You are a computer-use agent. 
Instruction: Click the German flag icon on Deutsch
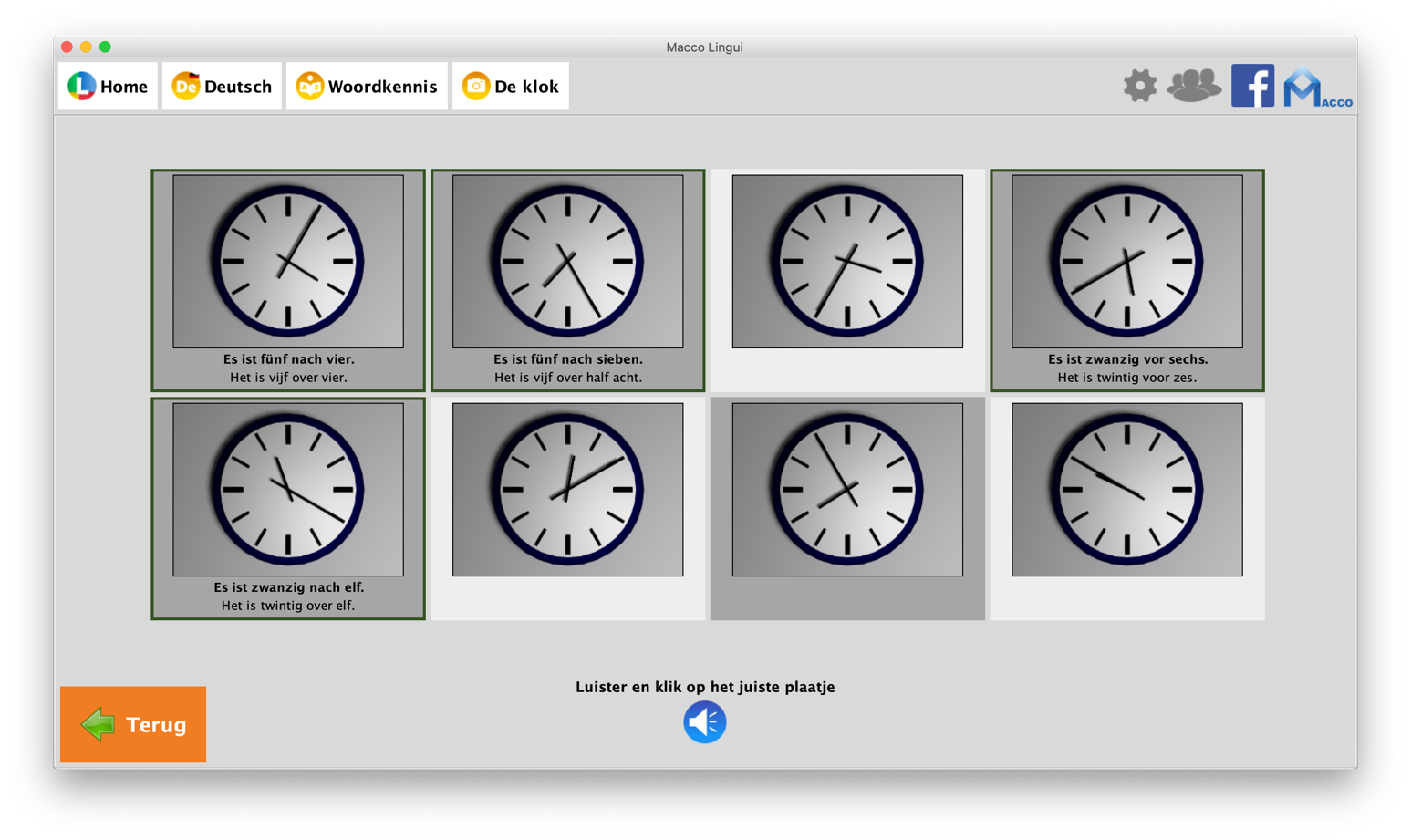pyautogui.click(x=186, y=86)
